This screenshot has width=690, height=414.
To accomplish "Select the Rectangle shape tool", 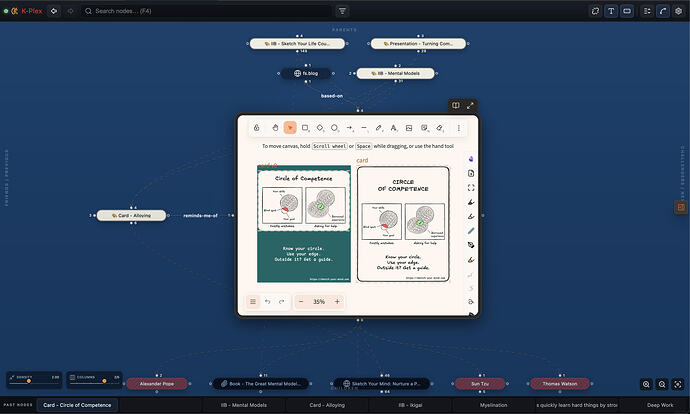I will [x=305, y=128].
